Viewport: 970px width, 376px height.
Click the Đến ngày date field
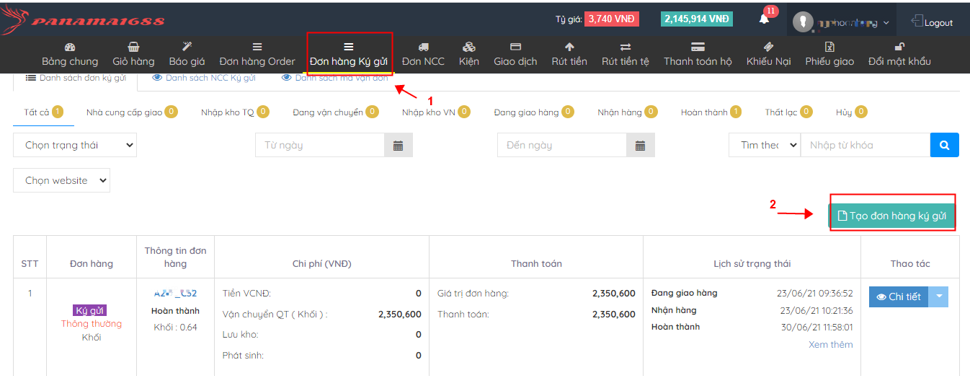(562, 145)
